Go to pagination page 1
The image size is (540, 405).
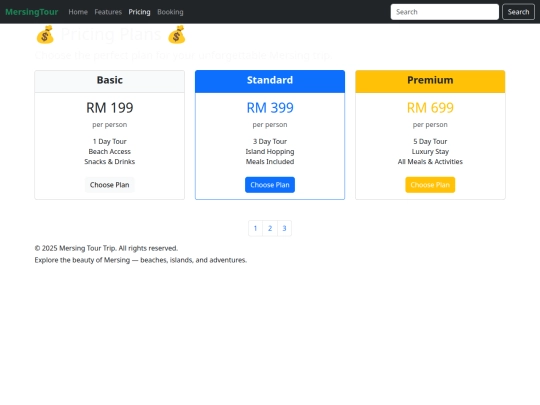[x=256, y=228]
